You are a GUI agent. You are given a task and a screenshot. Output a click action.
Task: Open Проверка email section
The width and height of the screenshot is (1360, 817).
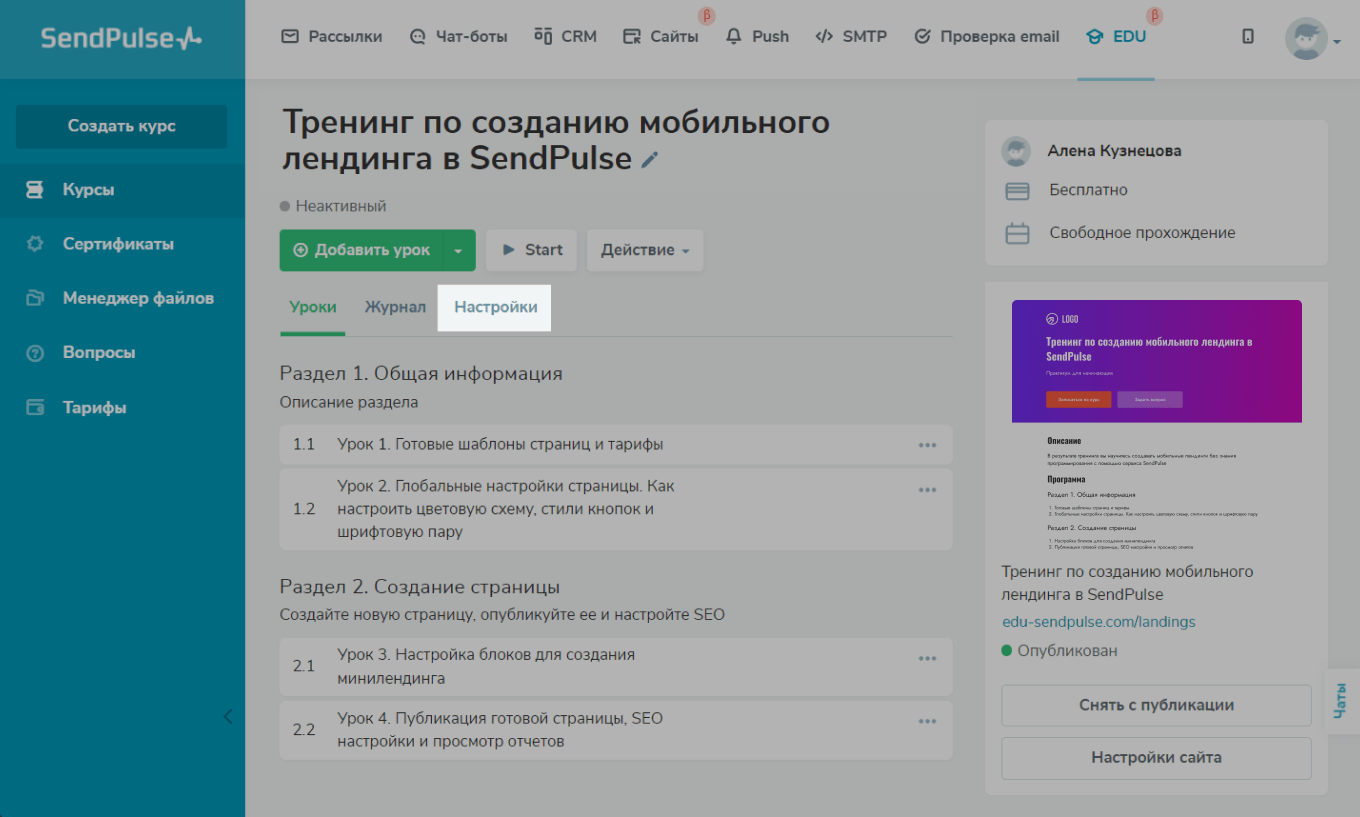(986, 36)
